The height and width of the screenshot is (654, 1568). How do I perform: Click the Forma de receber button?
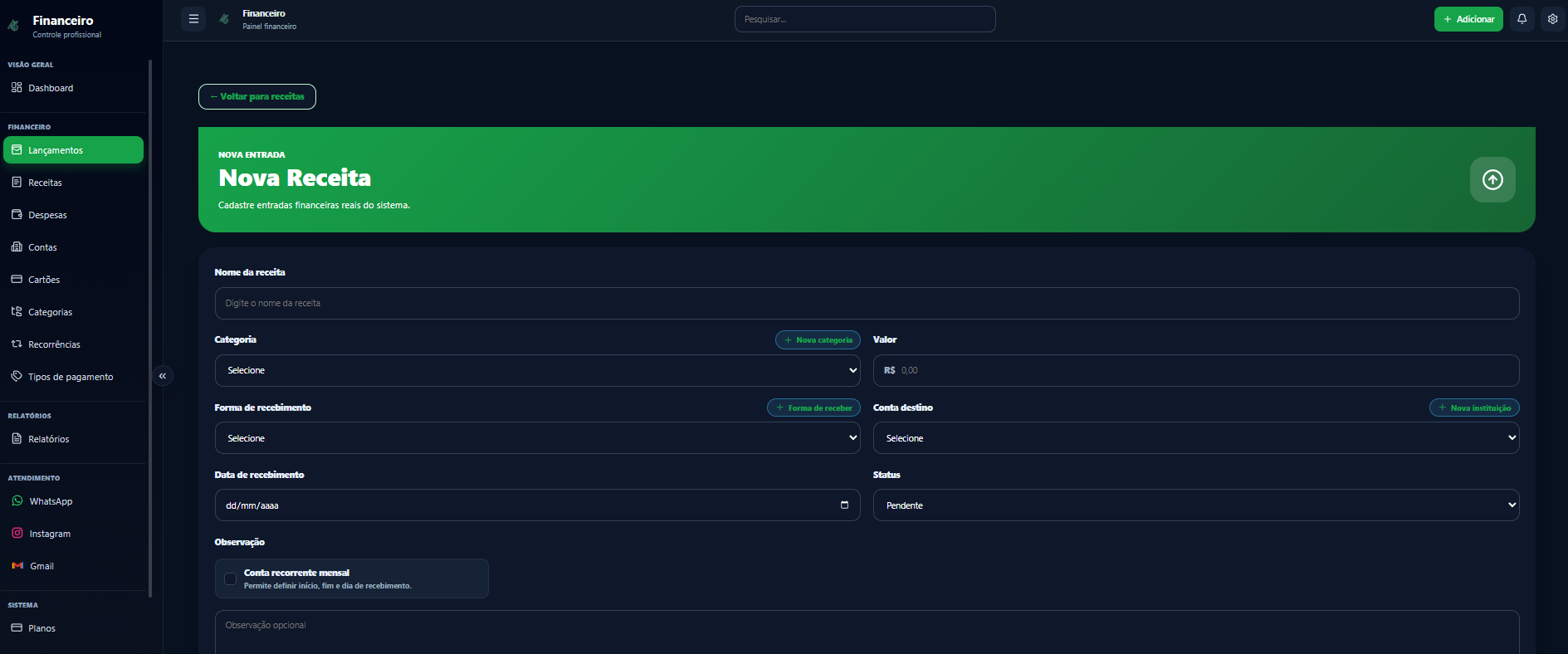813,408
